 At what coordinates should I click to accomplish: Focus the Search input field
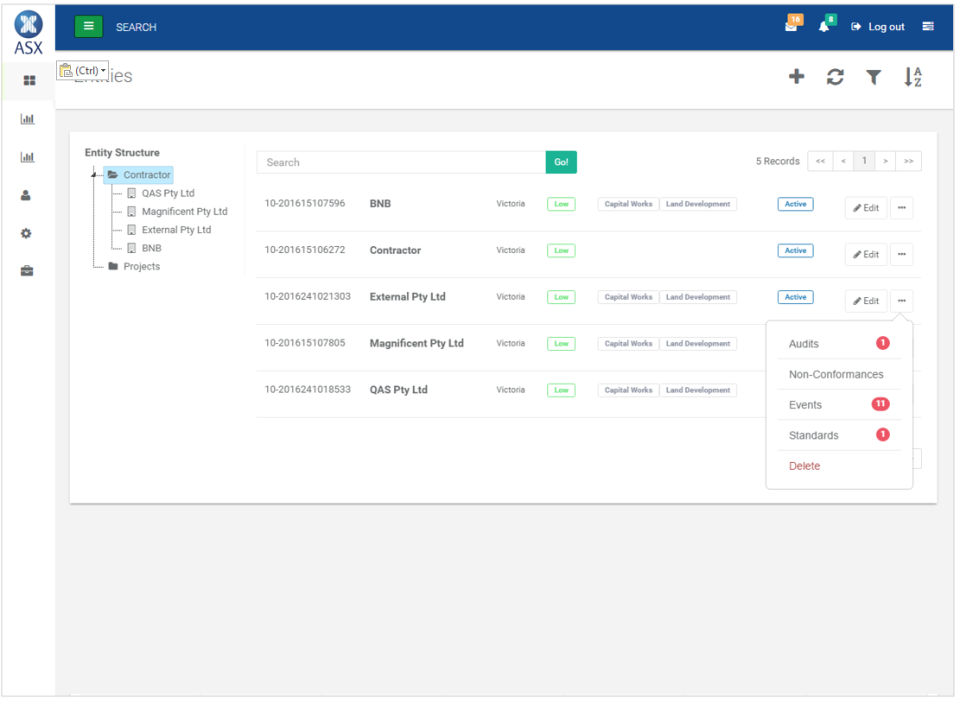click(x=401, y=162)
